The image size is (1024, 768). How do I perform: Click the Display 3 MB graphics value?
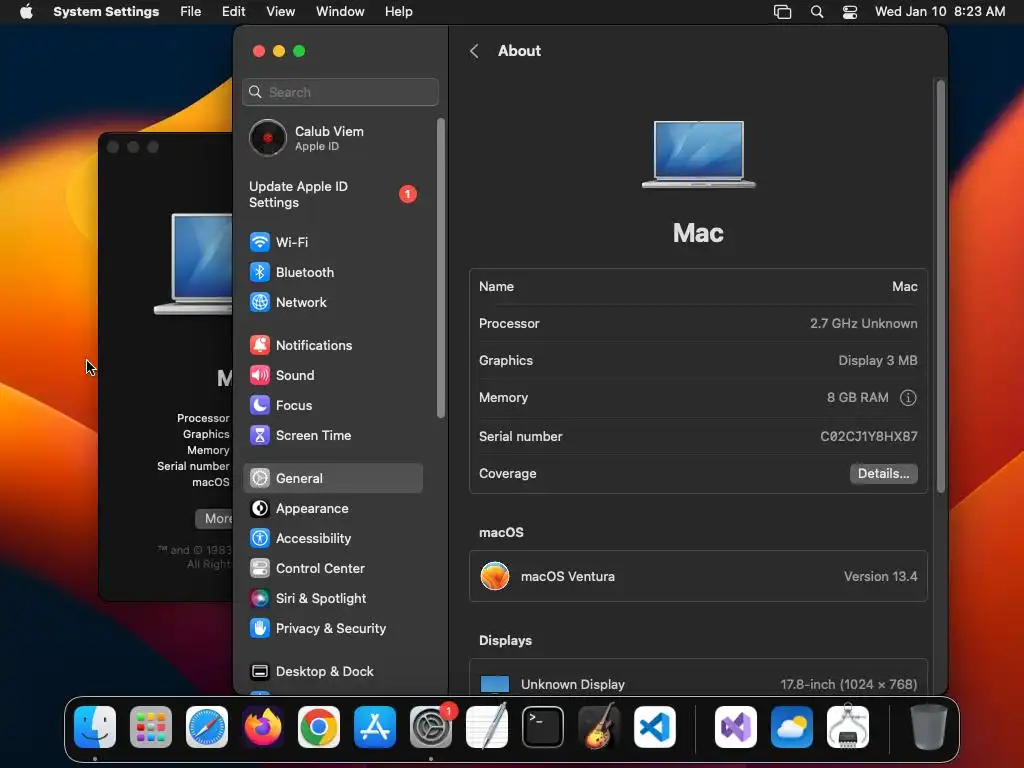(878, 360)
